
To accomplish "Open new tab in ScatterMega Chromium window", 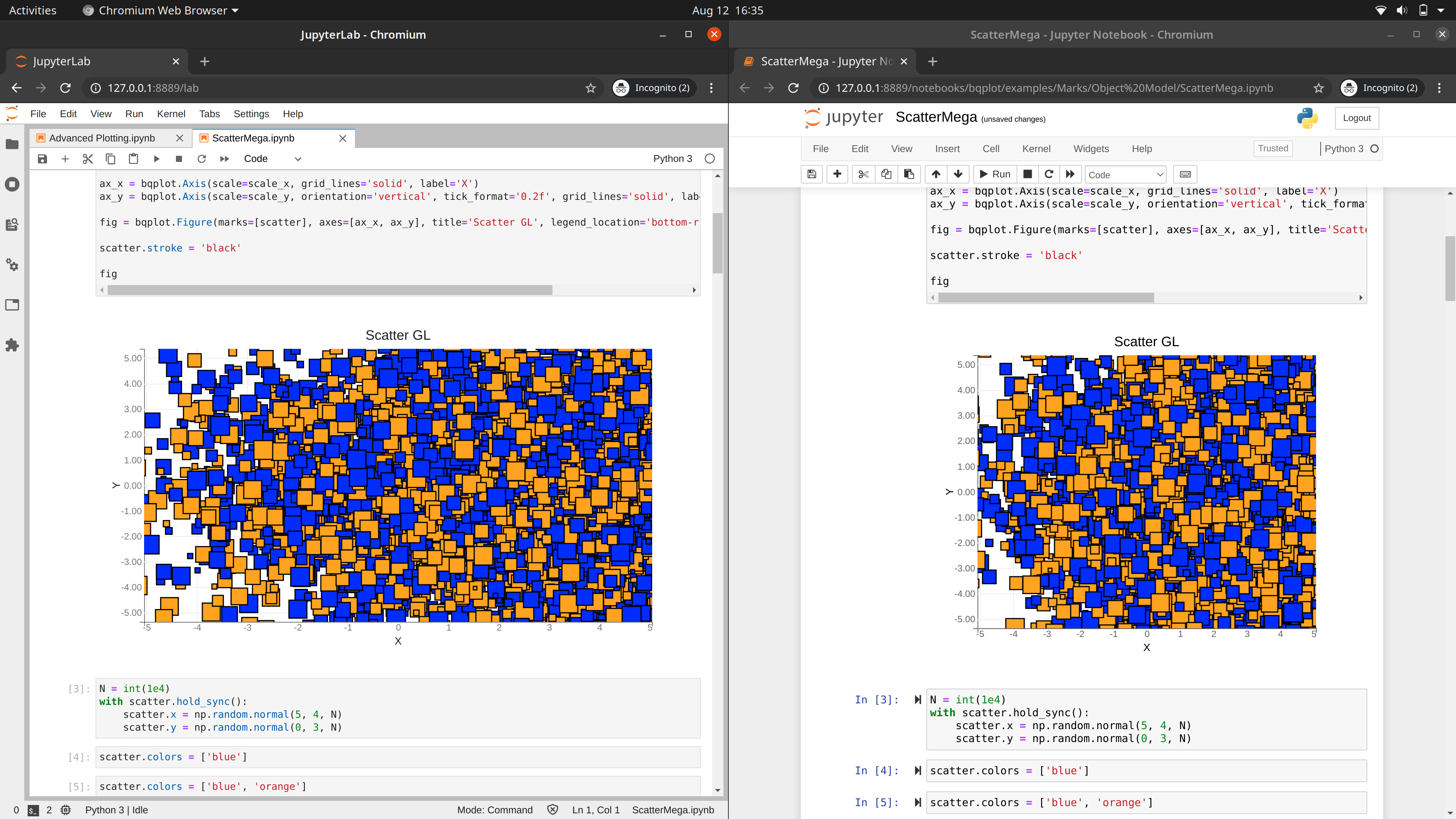I will 933,61.
